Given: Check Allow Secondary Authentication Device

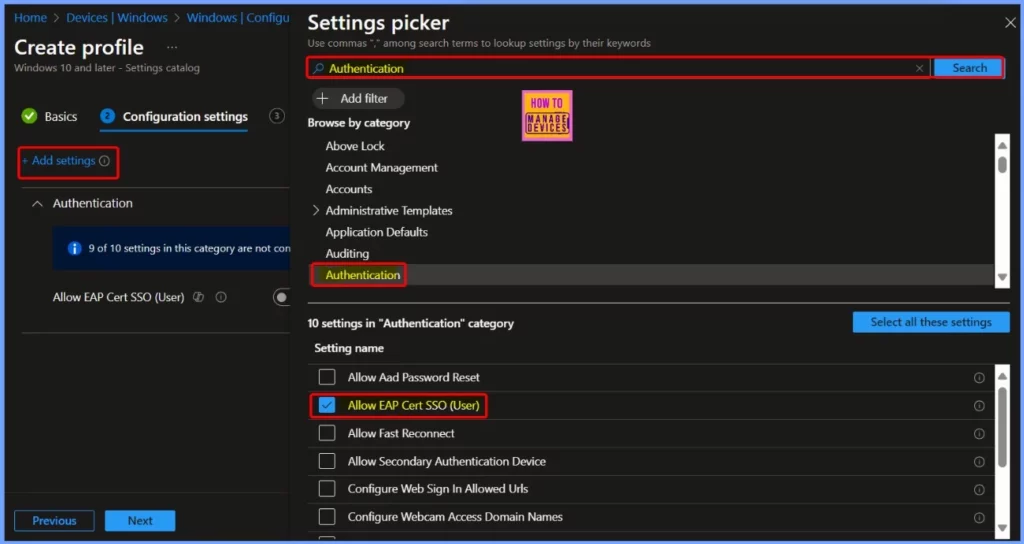Looking at the screenshot, I should coord(327,461).
